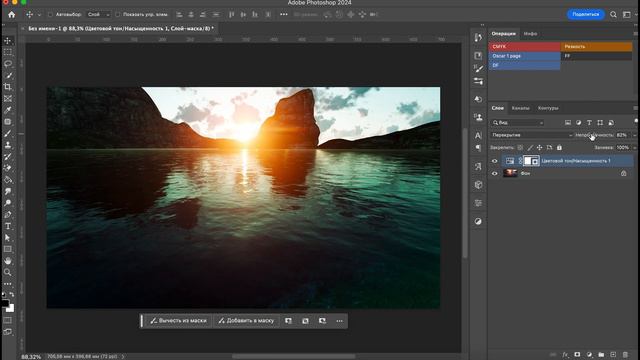Toggle lock position icon
This screenshot has height=360, width=640.
(x=539, y=147)
